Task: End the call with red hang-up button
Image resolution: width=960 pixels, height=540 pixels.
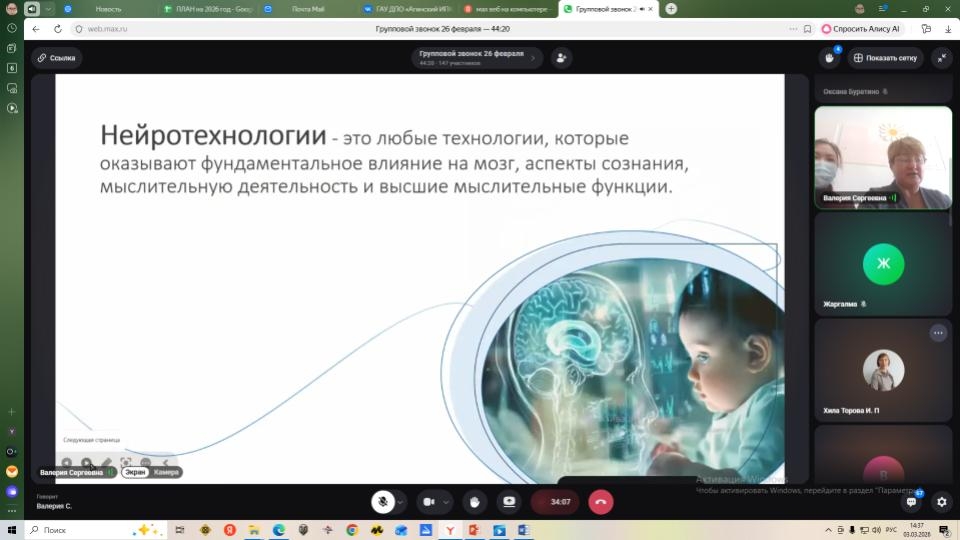Action: coord(601,501)
